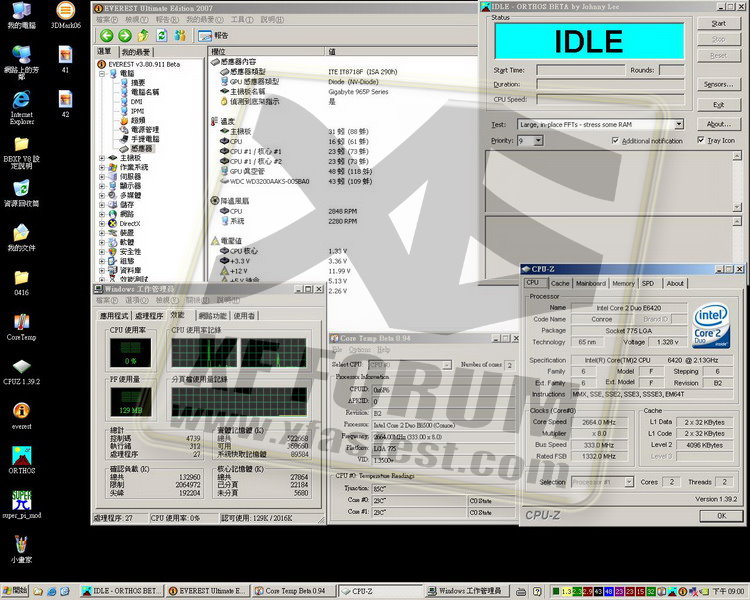Open the desktop file named 42
The width and height of the screenshot is (750, 600).
(x=66, y=104)
